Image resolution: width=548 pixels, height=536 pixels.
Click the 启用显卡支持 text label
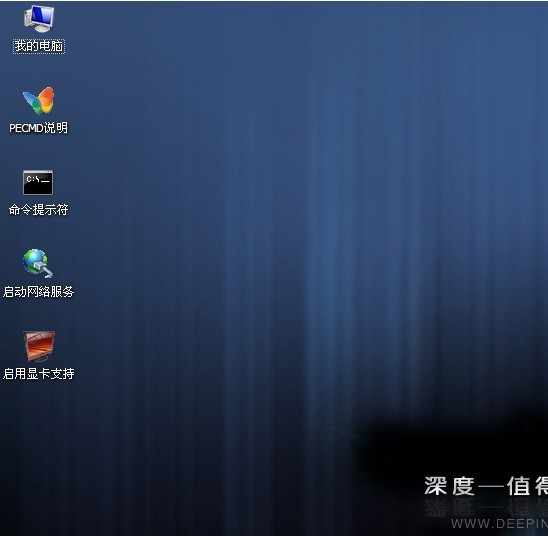pos(38,374)
